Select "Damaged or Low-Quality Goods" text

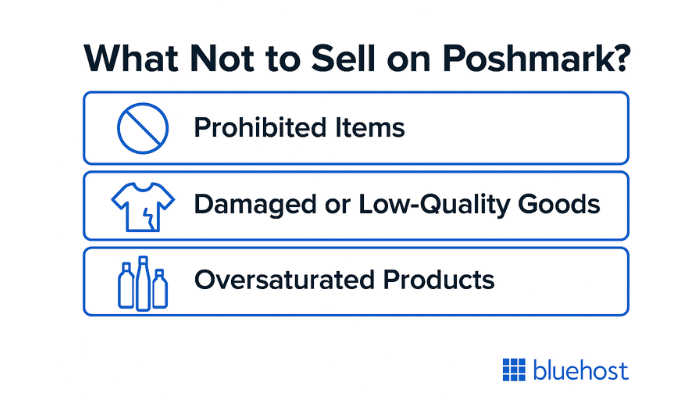397,205
